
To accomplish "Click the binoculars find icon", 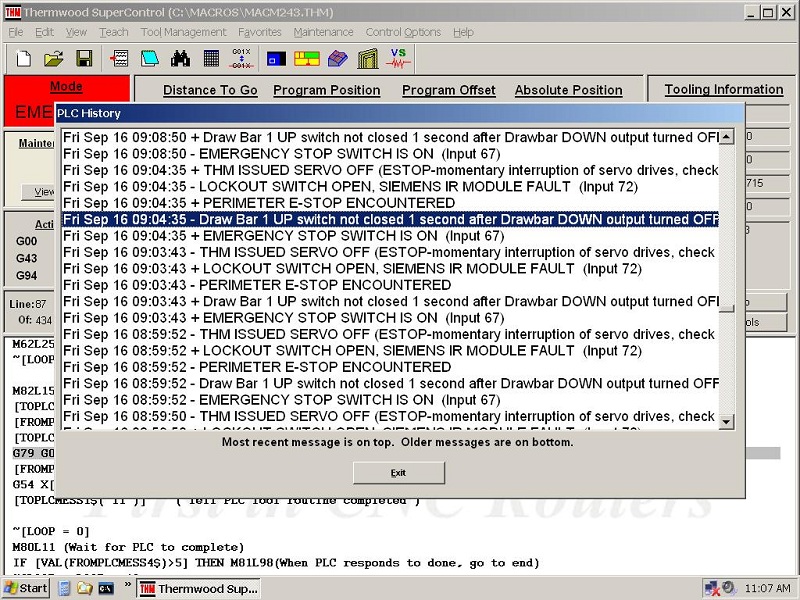I will (181, 59).
